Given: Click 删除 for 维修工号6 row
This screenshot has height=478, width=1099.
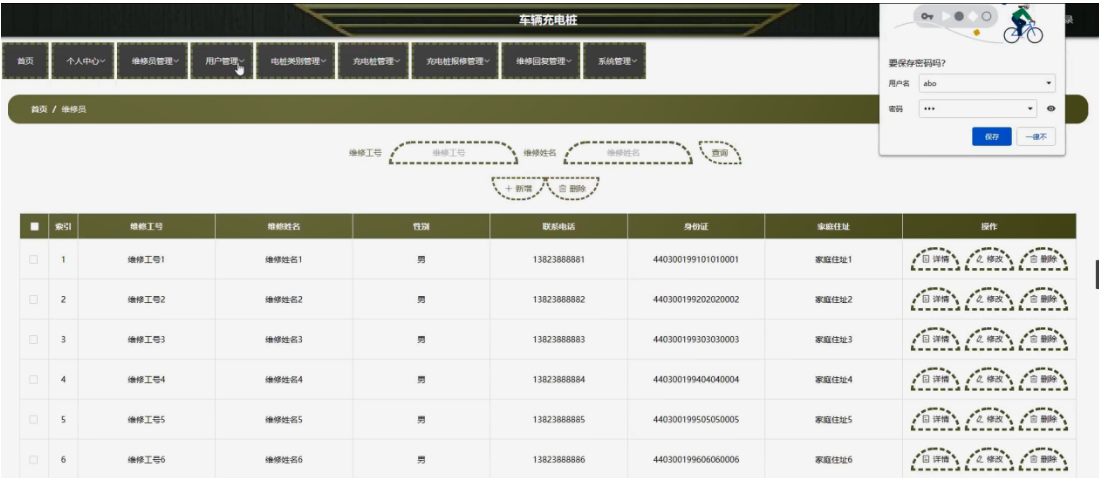Looking at the screenshot, I should tap(1044, 460).
